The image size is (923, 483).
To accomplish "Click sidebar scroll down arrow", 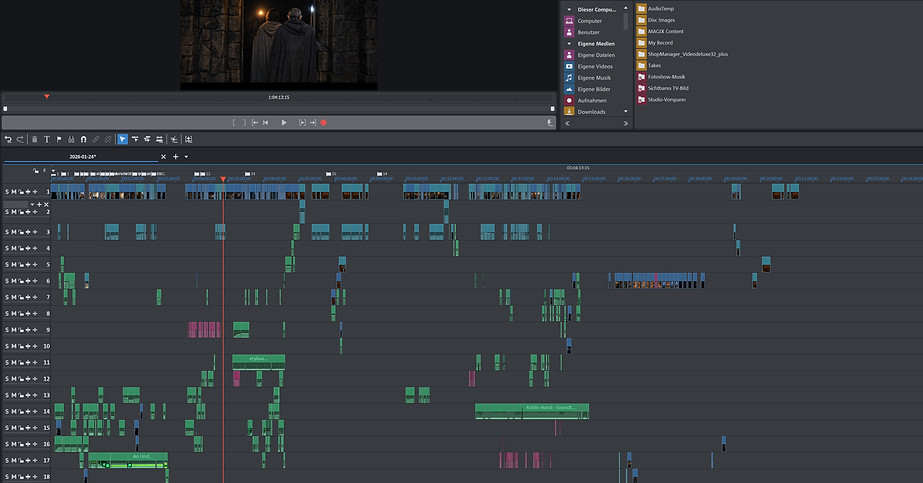I will pyautogui.click(x=626, y=112).
